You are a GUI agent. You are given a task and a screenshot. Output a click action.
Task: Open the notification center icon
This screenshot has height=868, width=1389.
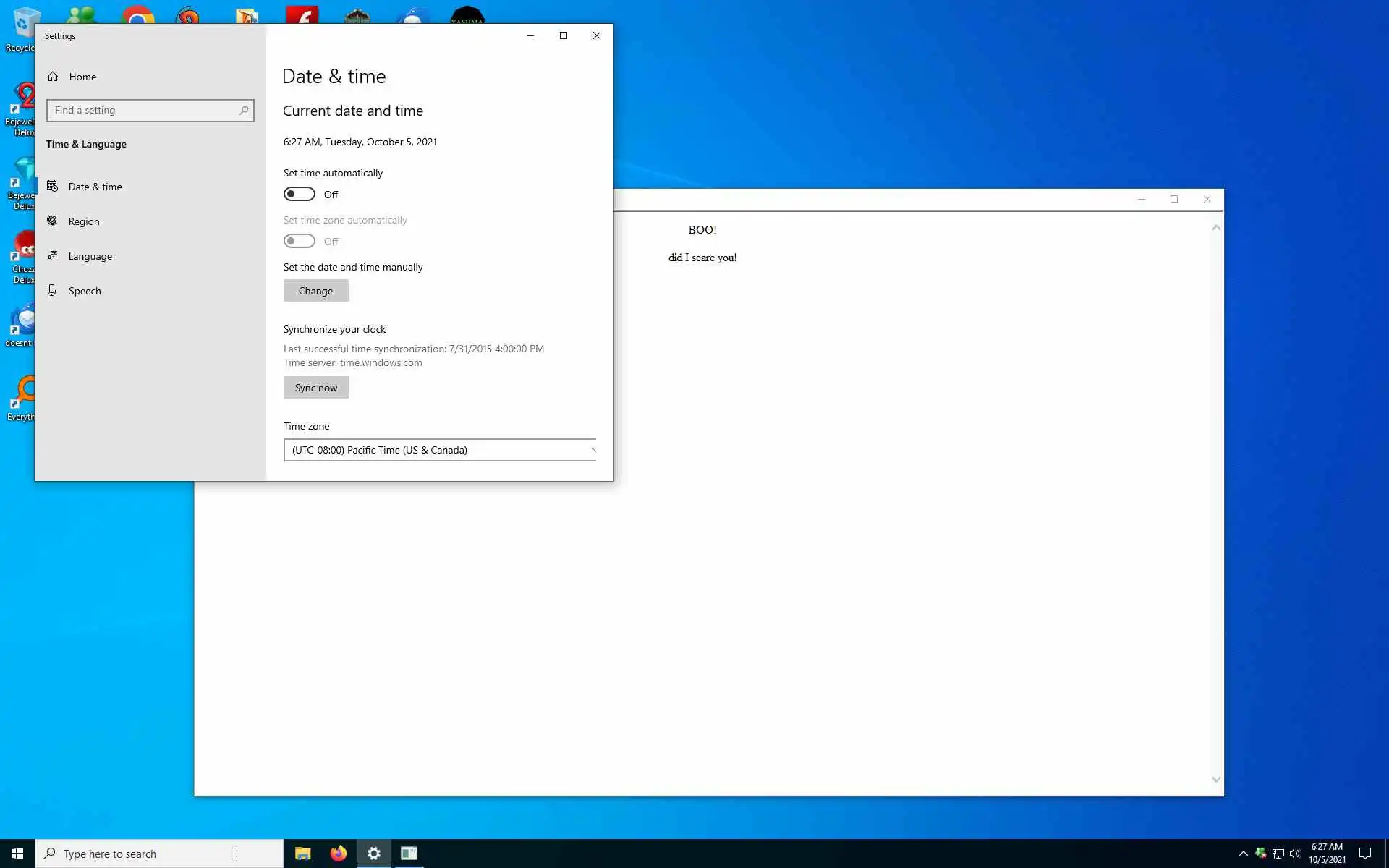point(1365,854)
